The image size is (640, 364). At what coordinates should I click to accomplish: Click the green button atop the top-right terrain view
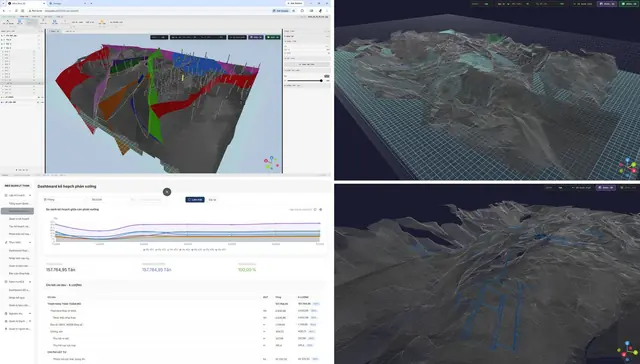(x=629, y=4)
